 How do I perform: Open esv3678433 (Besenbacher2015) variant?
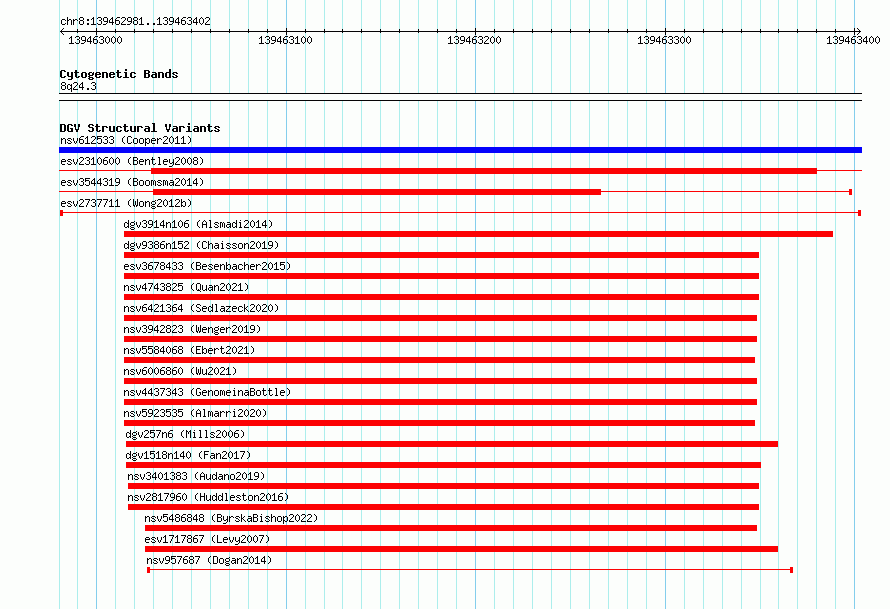coord(207,266)
